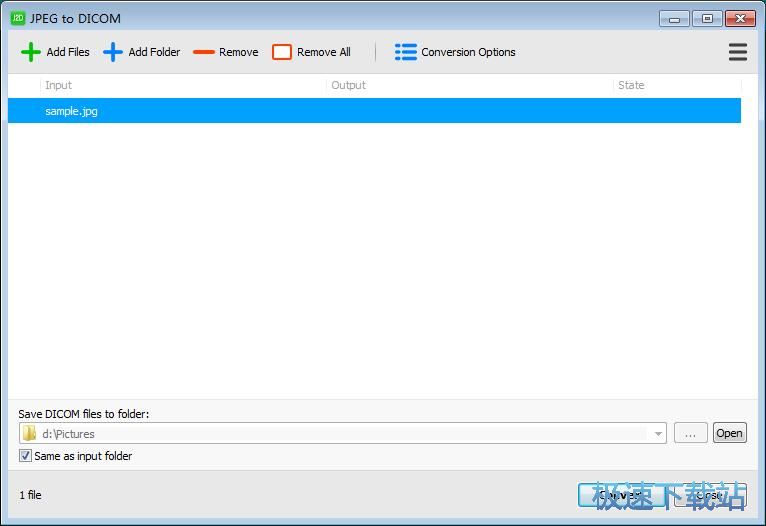Click the red minus Remove icon
Viewport: 766px width, 526px height.
(x=204, y=52)
